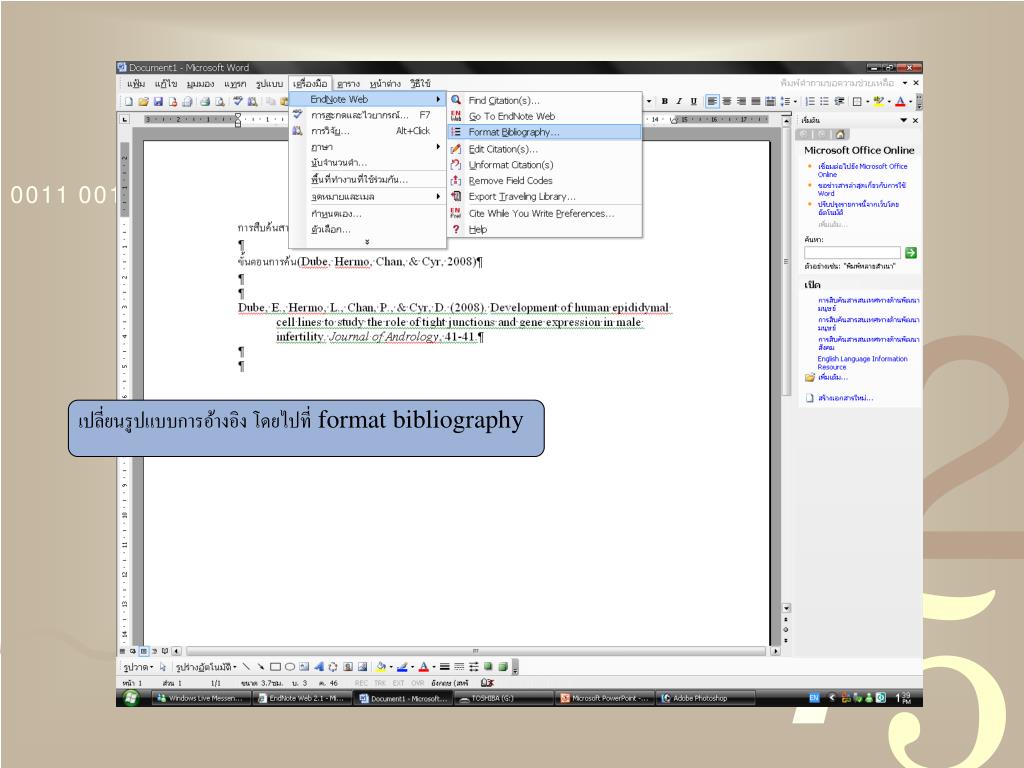Toggle numbered list formatting
The height and width of the screenshot is (768, 1024).
pos(810,101)
